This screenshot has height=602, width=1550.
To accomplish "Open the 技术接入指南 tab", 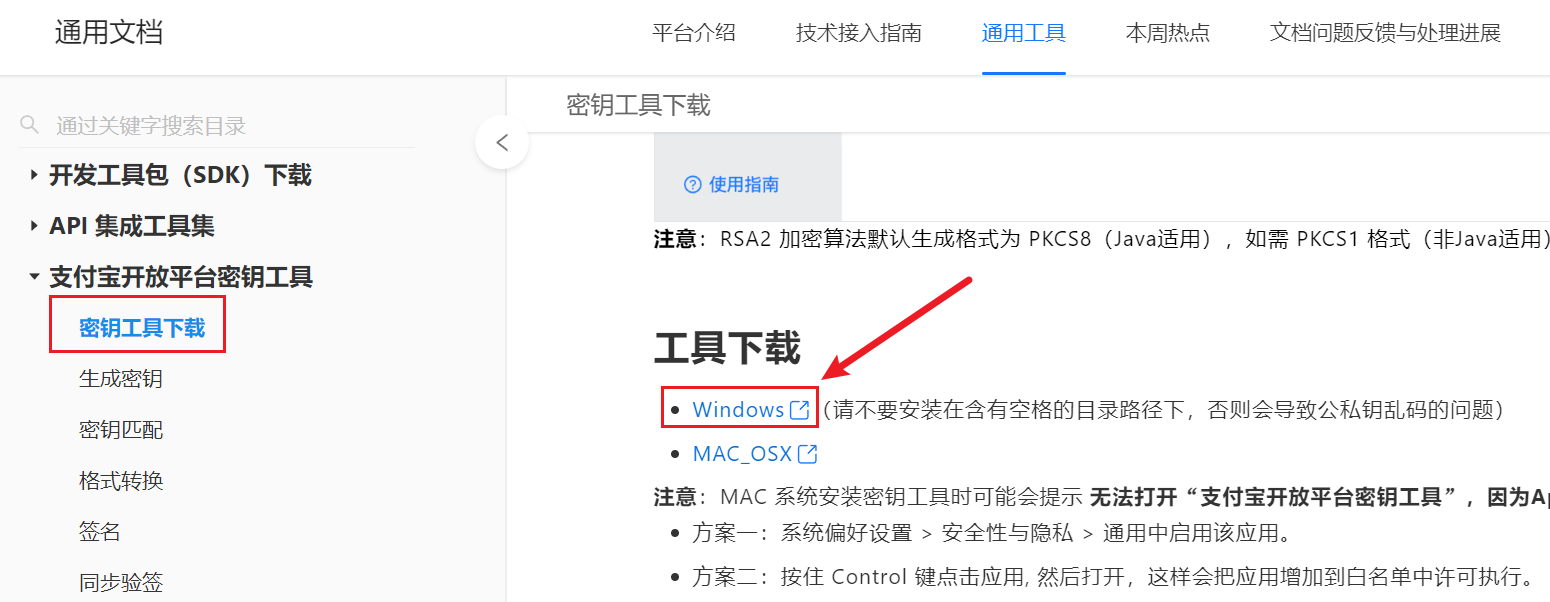I will tap(859, 33).
